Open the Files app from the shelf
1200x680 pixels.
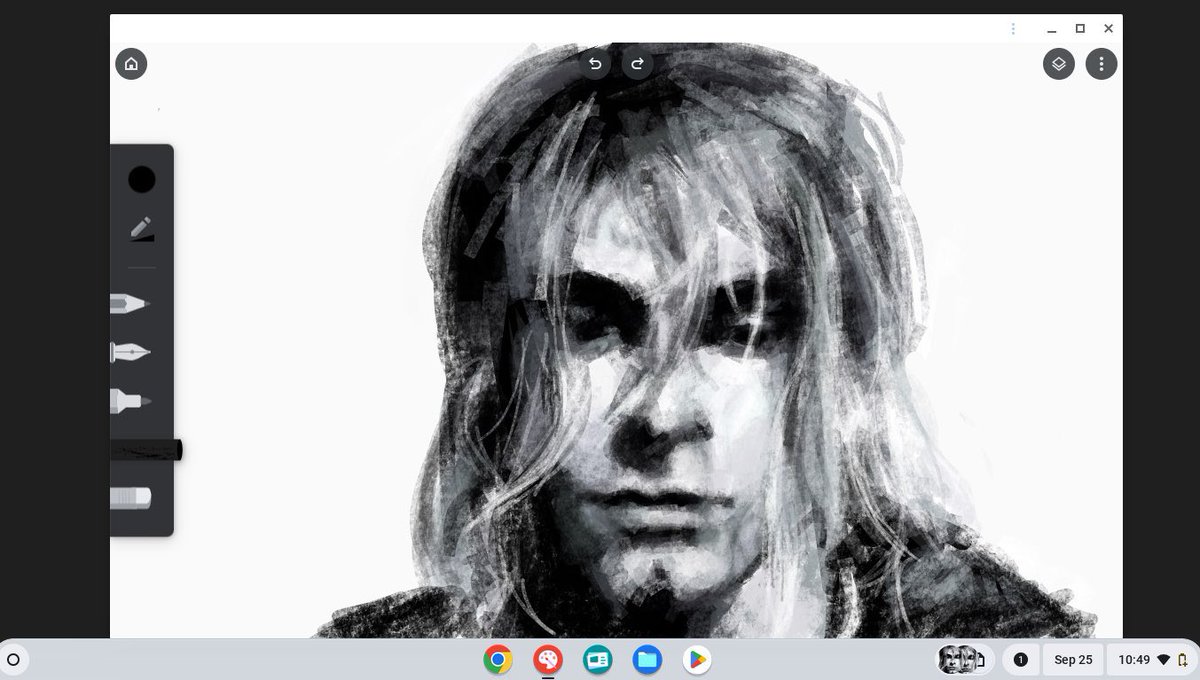click(647, 659)
